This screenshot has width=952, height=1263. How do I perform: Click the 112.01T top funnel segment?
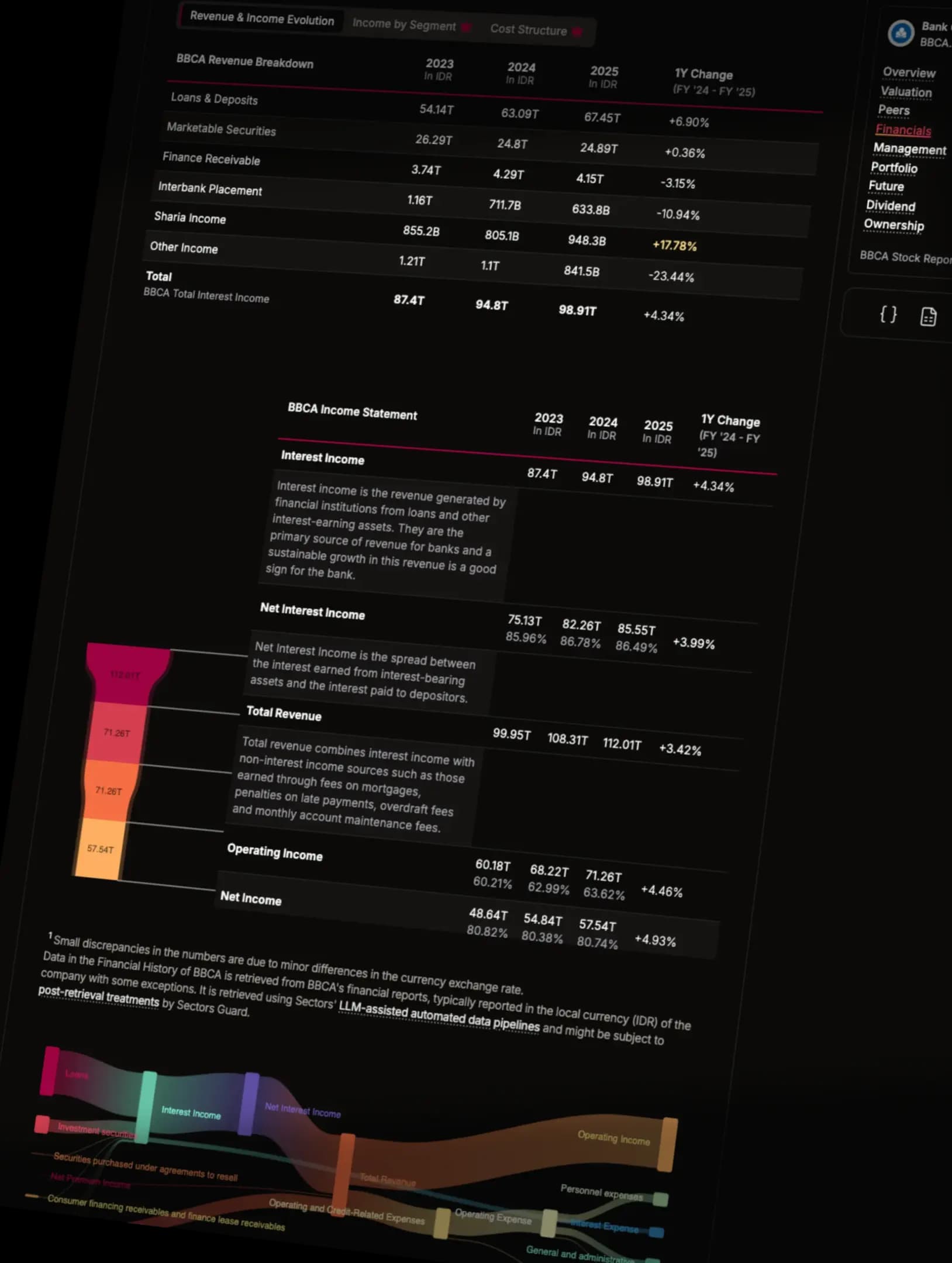[x=125, y=674]
